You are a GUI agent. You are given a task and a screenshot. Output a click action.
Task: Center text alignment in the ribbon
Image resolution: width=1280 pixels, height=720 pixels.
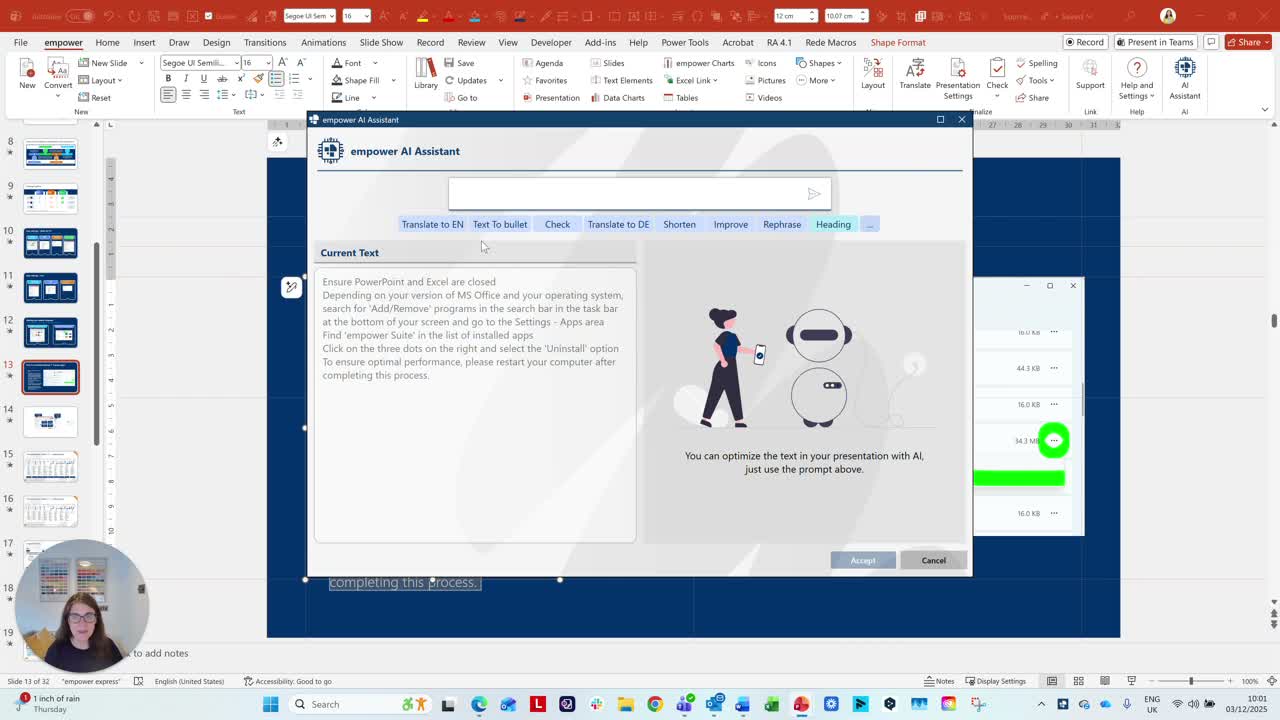186,95
